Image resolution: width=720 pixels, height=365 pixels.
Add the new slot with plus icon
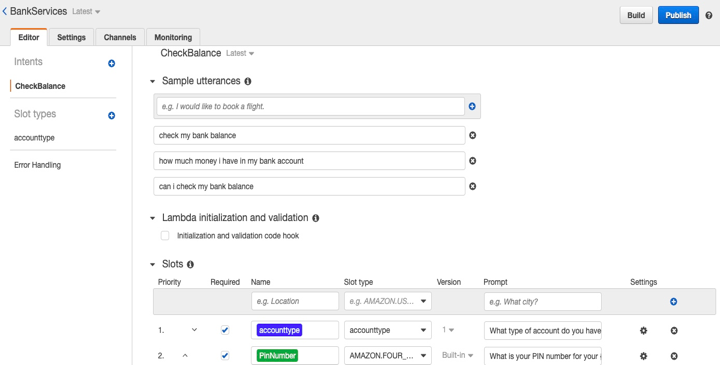[673, 302]
